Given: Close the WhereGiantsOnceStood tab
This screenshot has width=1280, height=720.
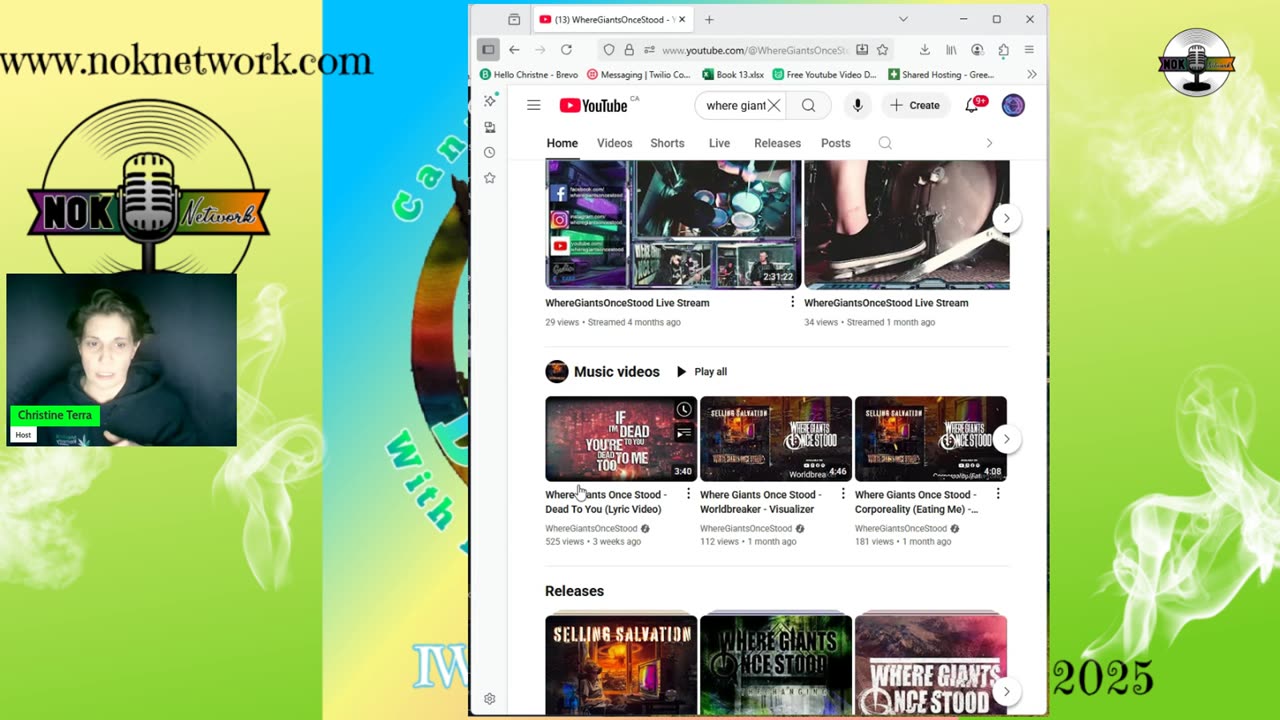Looking at the screenshot, I should [682, 19].
